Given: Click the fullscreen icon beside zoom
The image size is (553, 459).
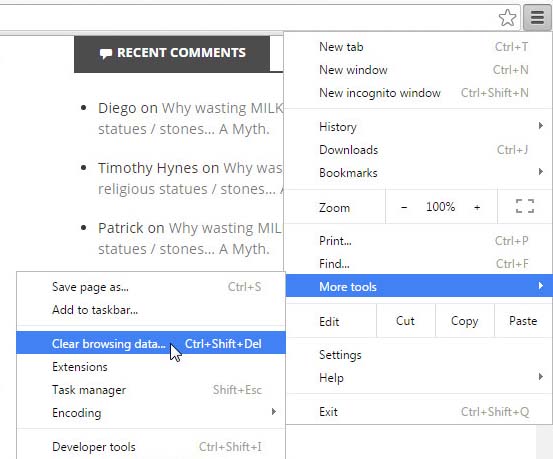Looking at the screenshot, I should click(x=525, y=206).
